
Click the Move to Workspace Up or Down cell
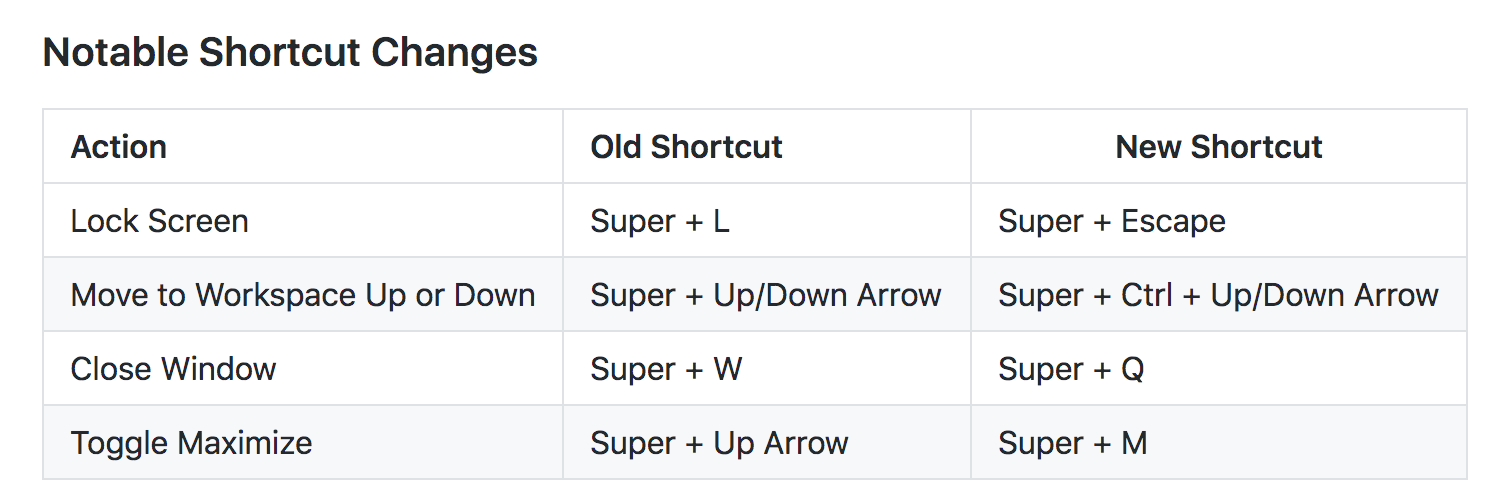(303, 294)
